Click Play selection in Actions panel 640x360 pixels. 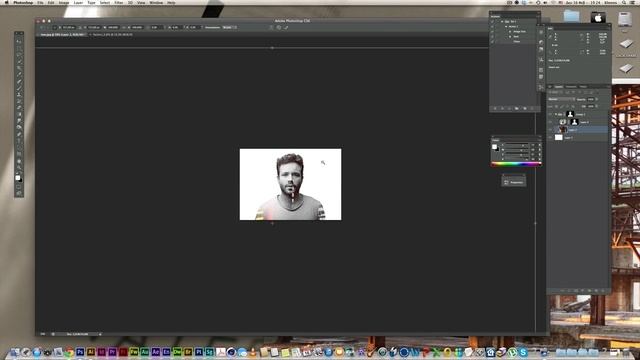coord(509,109)
